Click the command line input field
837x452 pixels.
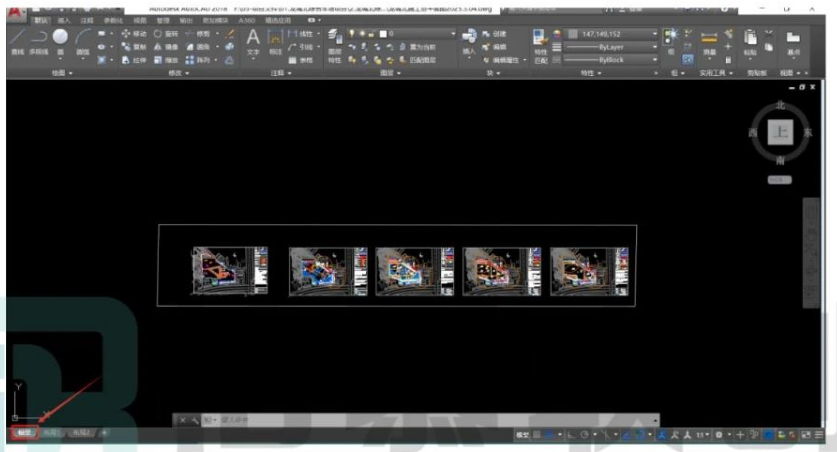click(427, 420)
